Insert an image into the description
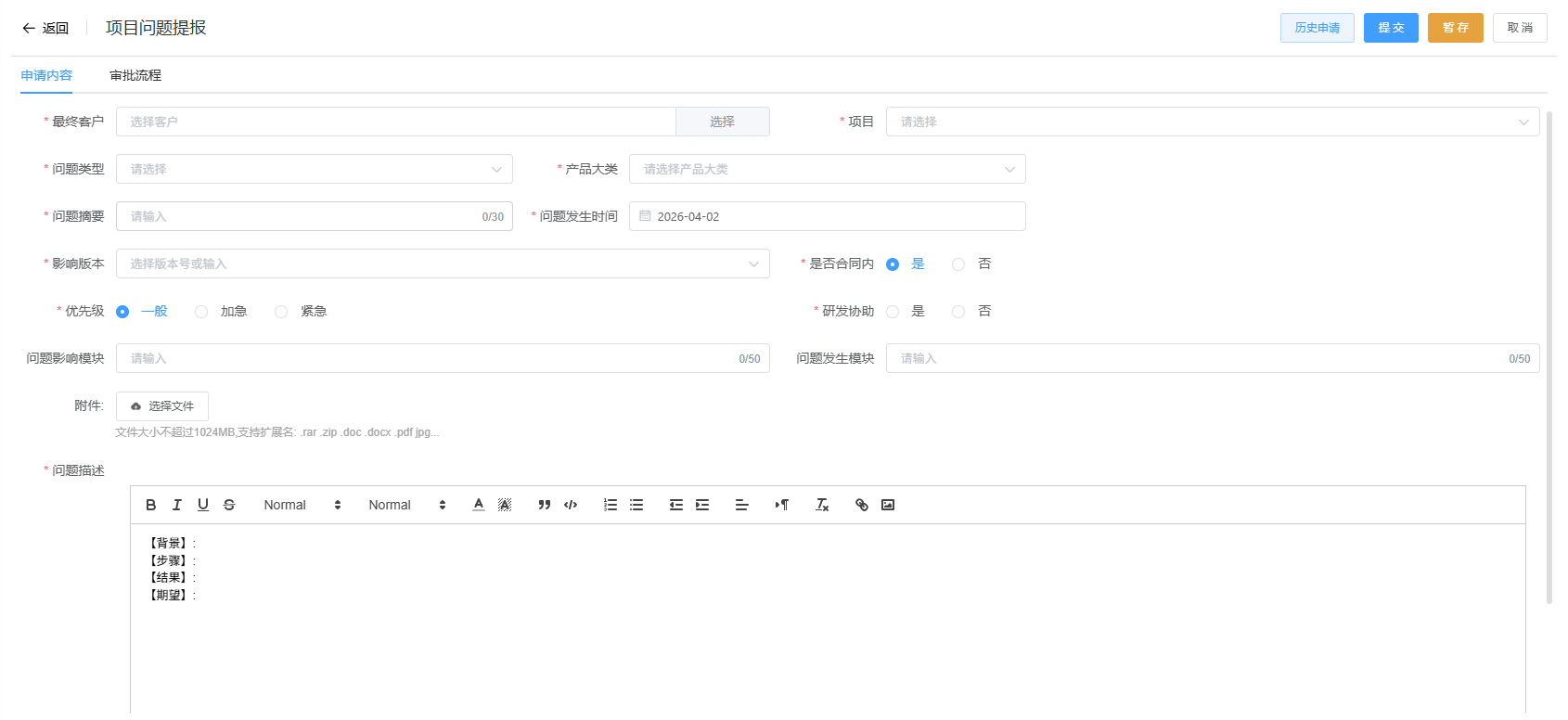Screen dimensions: 1568x720 click(x=888, y=505)
